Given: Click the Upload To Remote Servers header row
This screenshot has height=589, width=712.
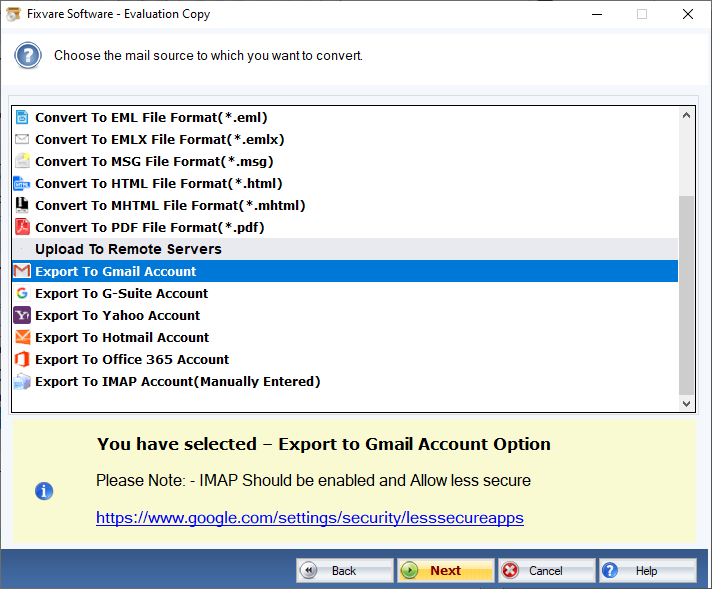Looking at the screenshot, I should coord(345,249).
